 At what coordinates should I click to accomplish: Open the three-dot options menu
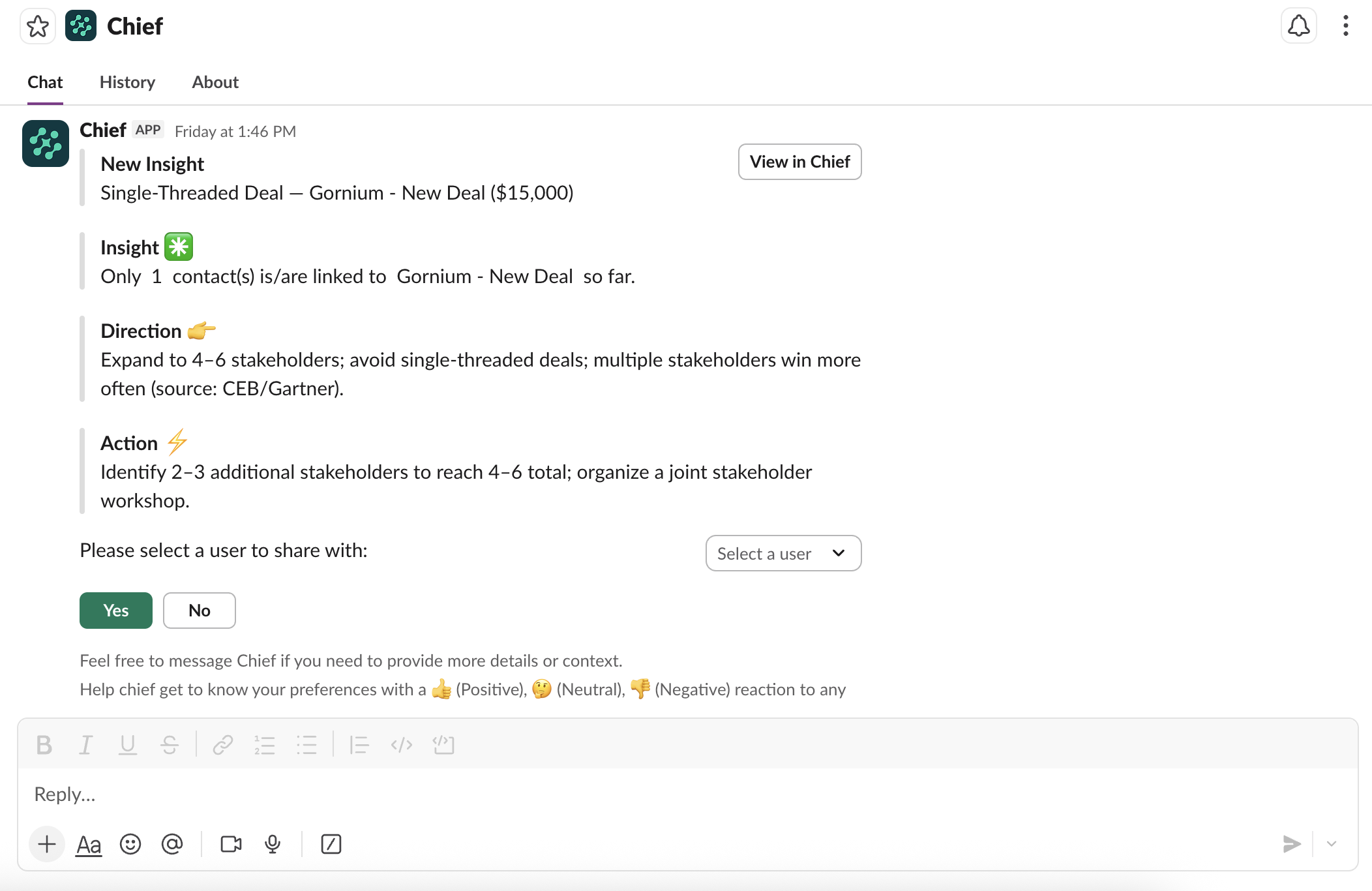tap(1345, 26)
